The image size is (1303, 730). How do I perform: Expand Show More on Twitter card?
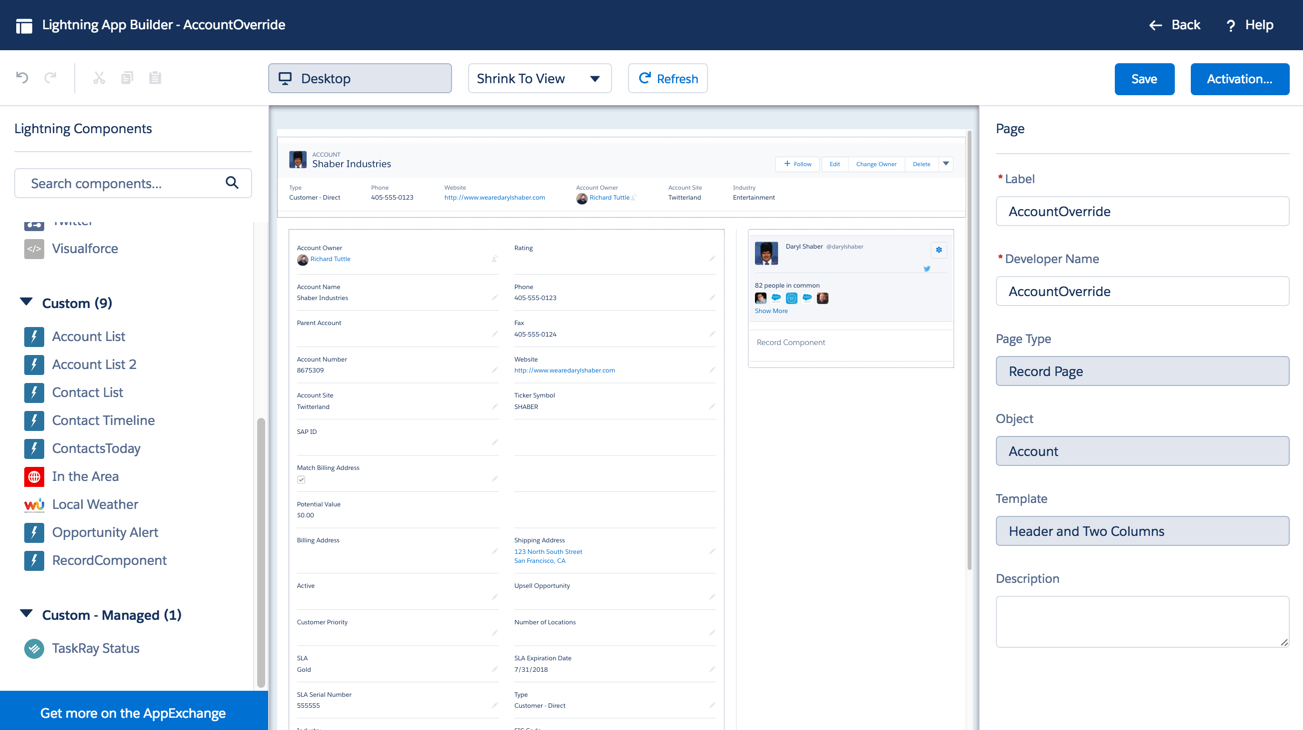(x=771, y=311)
